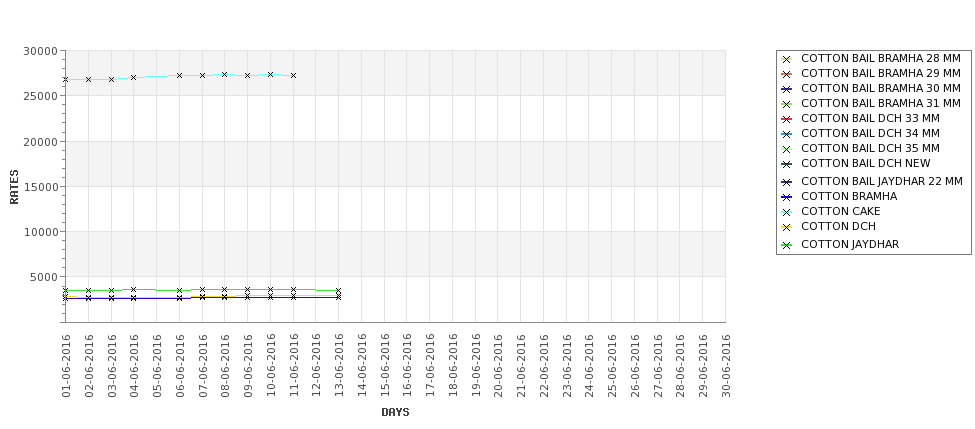Click the 30-06-2016 date label
This screenshot has height=429, width=975.
click(725, 366)
